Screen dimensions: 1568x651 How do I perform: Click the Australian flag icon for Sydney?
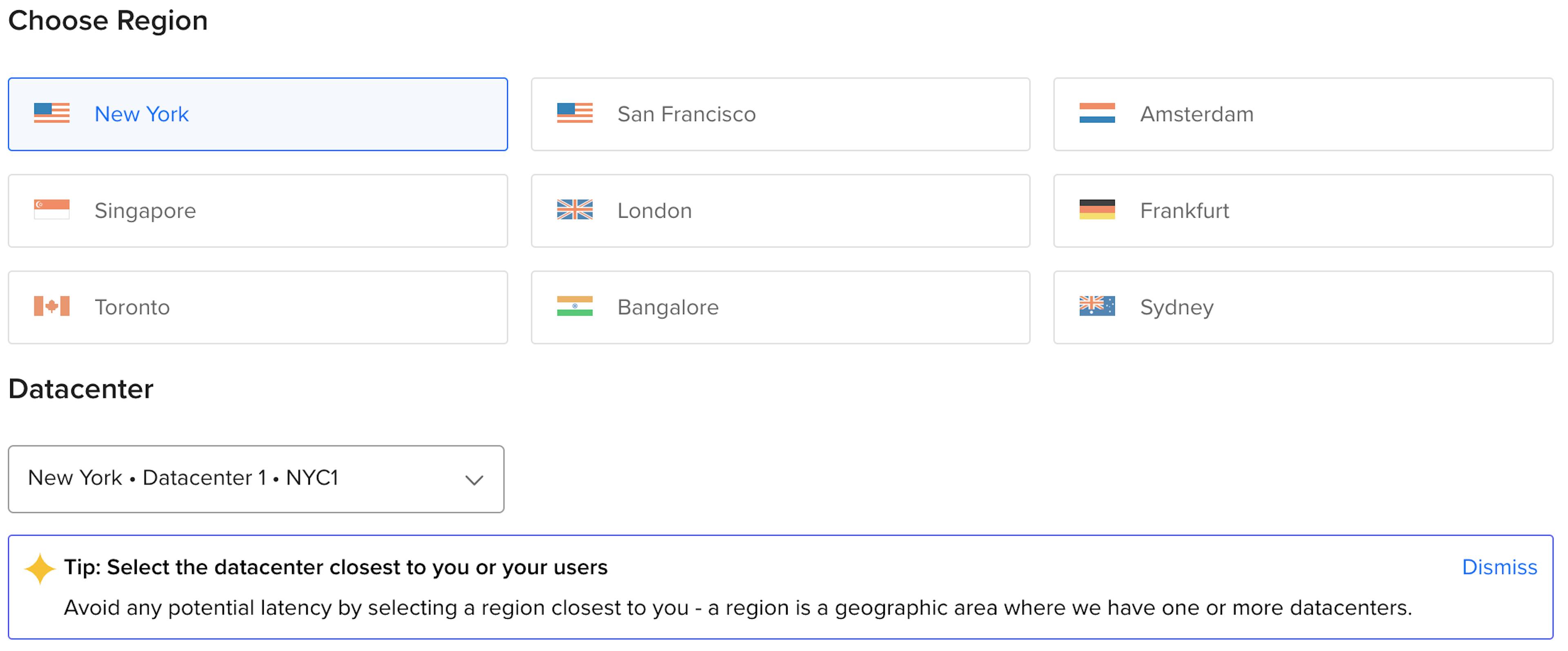(1097, 306)
